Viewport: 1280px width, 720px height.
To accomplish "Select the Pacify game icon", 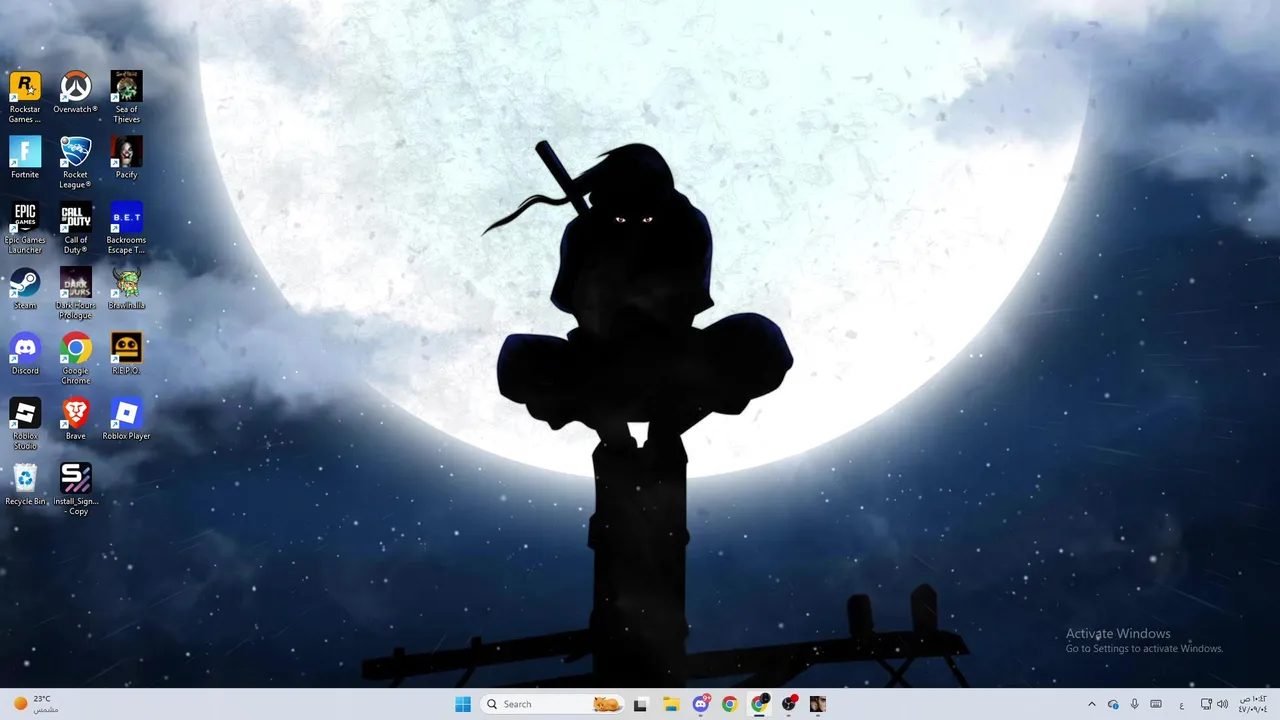I will click(x=127, y=158).
